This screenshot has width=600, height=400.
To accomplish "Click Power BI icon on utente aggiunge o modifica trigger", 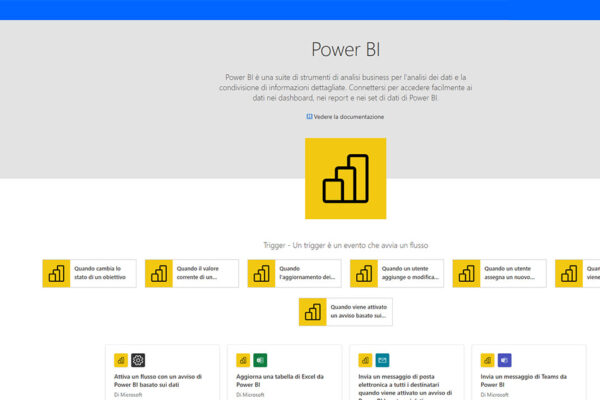I will pyautogui.click(x=364, y=273).
